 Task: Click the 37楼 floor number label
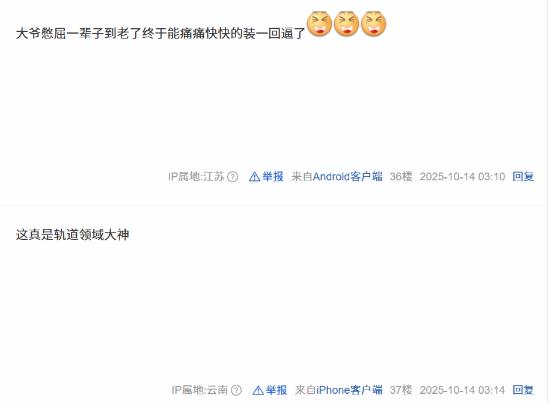tap(401, 390)
